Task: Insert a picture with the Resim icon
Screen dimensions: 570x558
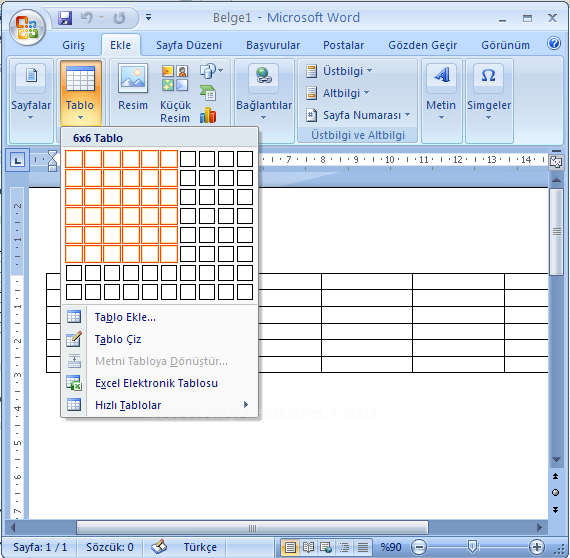Action: [133, 87]
